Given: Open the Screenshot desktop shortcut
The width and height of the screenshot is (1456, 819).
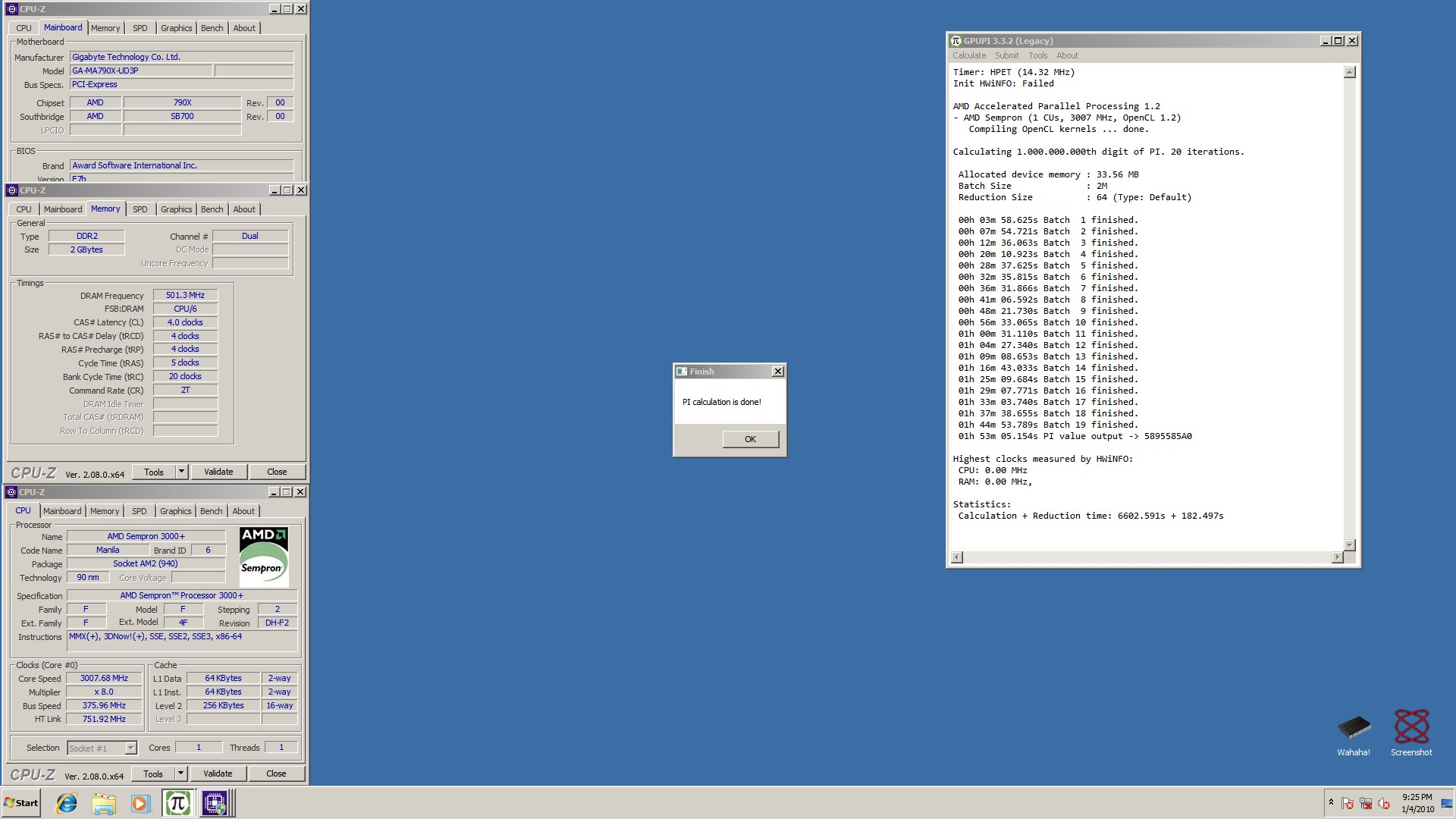Looking at the screenshot, I should click(1411, 734).
